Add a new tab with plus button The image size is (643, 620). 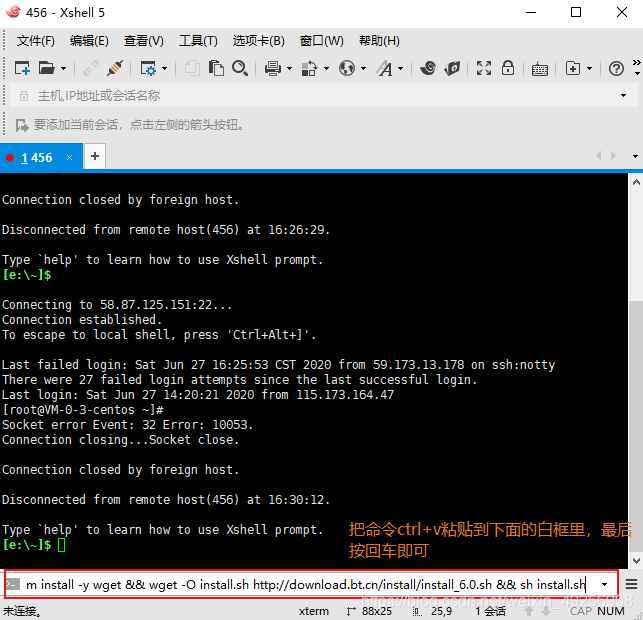(x=95, y=156)
